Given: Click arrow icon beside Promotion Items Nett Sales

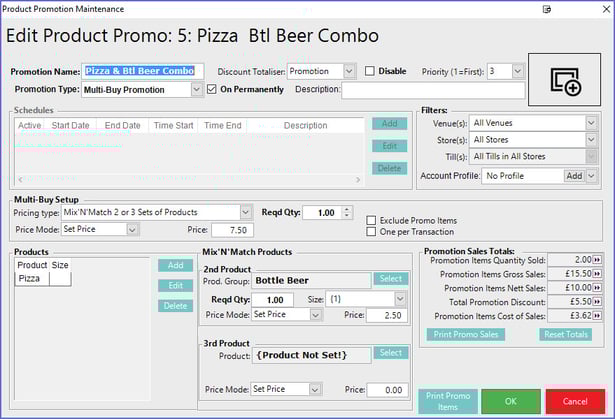Looking at the screenshot, I should pyautogui.click(x=597, y=288).
